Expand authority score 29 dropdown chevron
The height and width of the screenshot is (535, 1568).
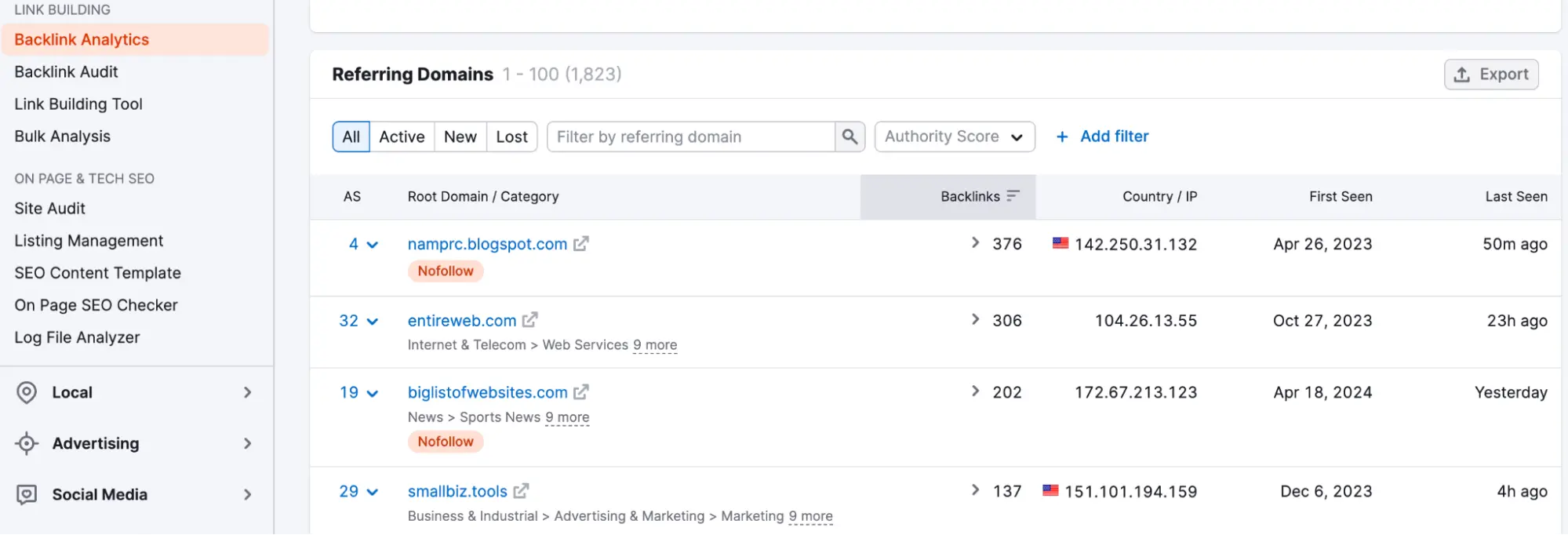pos(373,493)
